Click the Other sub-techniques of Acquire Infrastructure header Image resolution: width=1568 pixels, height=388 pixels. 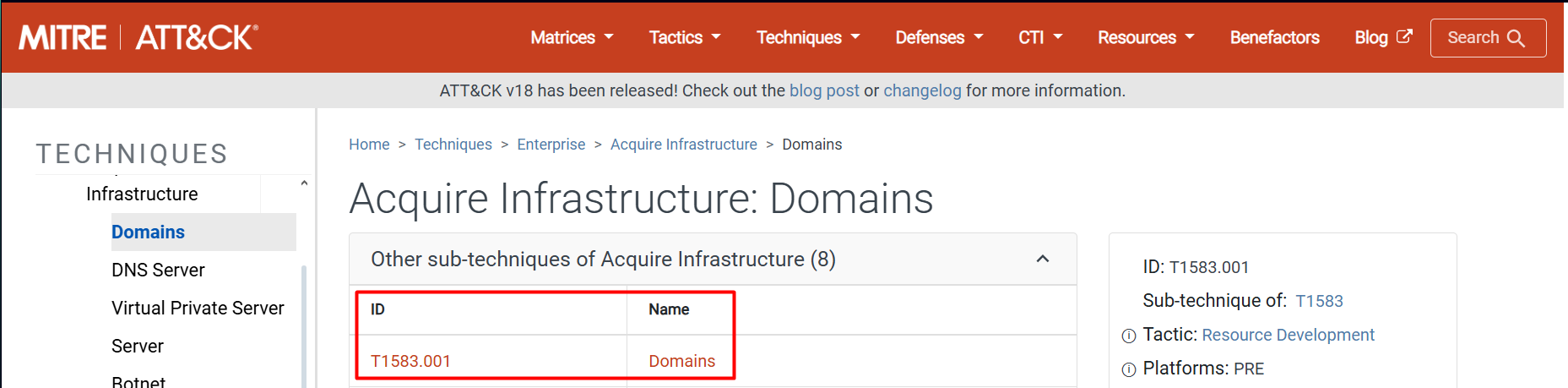(713, 259)
